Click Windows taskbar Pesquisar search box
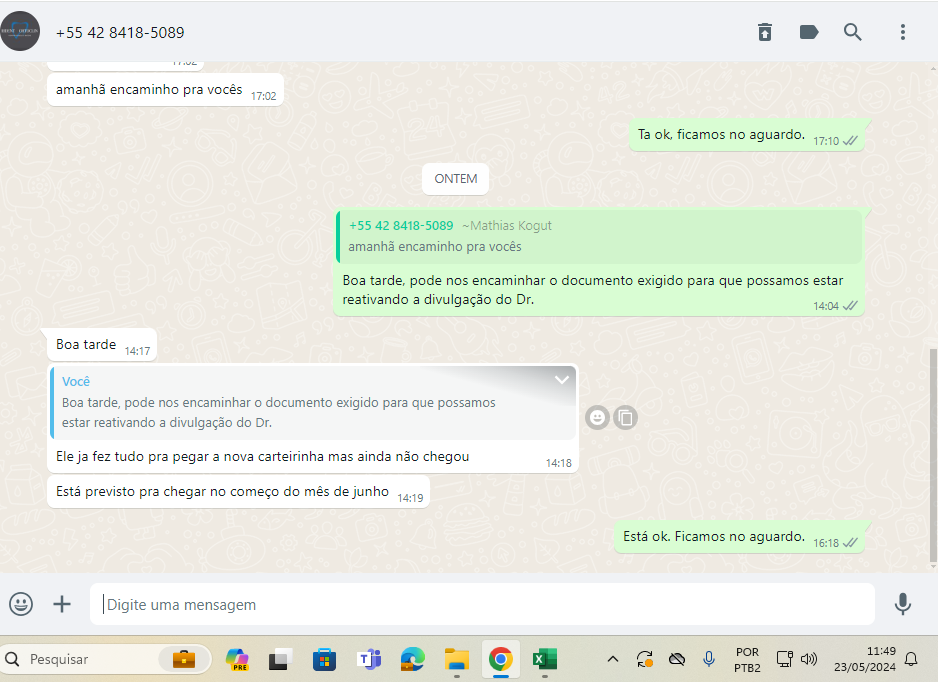The image size is (938, 682). [x=106, y=659]
